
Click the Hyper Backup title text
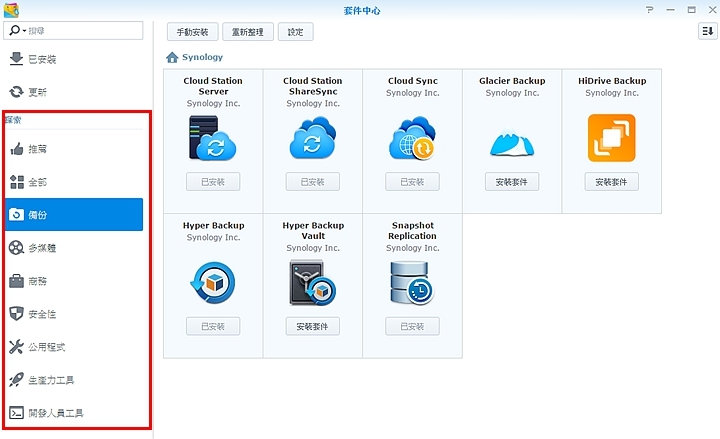coord(213,225)
